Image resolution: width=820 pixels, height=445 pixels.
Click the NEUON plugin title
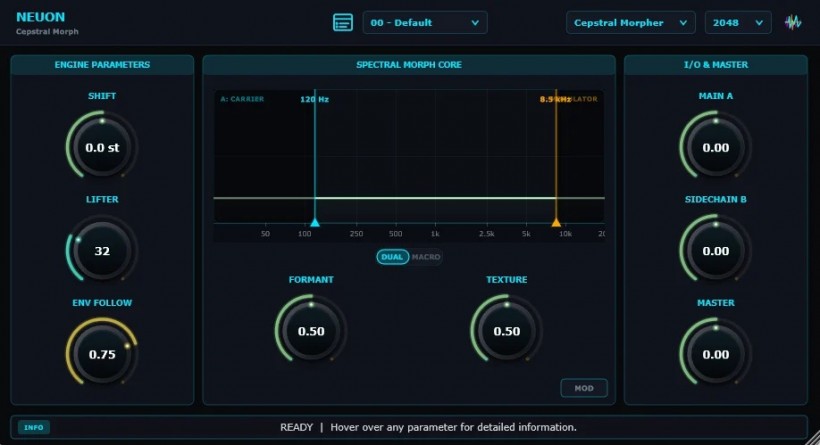[41, 17]
